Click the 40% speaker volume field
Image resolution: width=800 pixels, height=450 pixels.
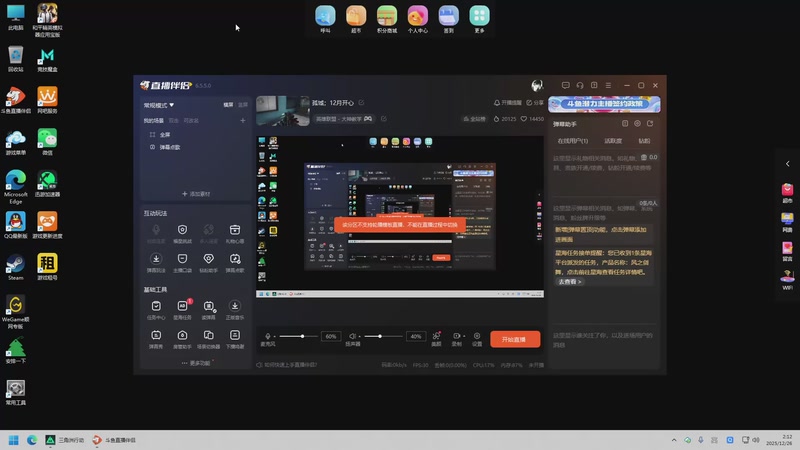click(416, 336)
